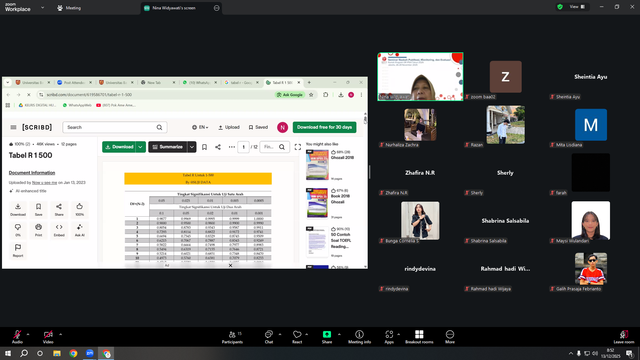640x360 pixels.
Task: Open Scribd Download dropdown arrow
Action: tap(140, 147)
